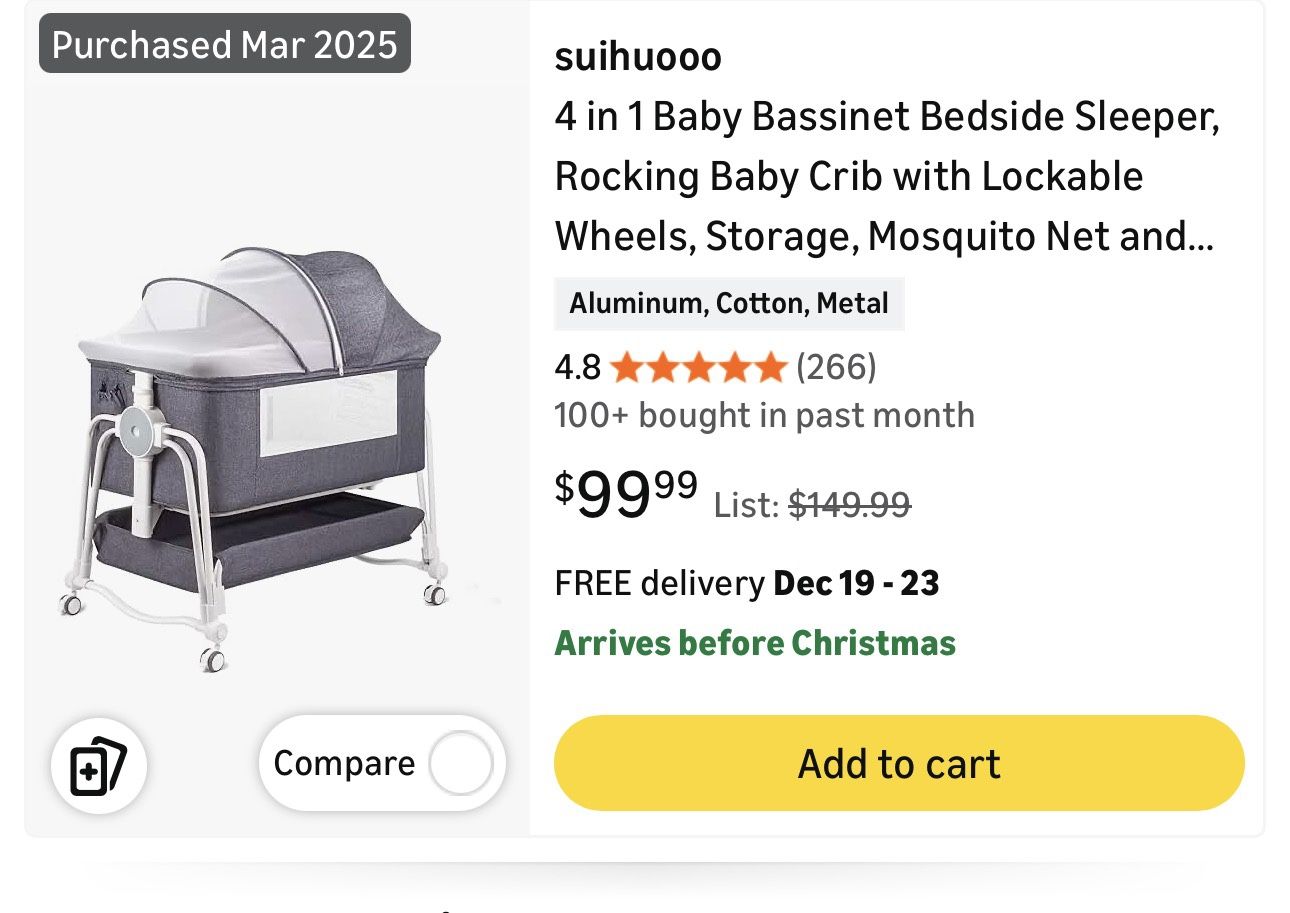Select the Aluminum, Cotton, Metal material tag
Viewport: 1290px width, 913px height.
click(x=729, y=304)
